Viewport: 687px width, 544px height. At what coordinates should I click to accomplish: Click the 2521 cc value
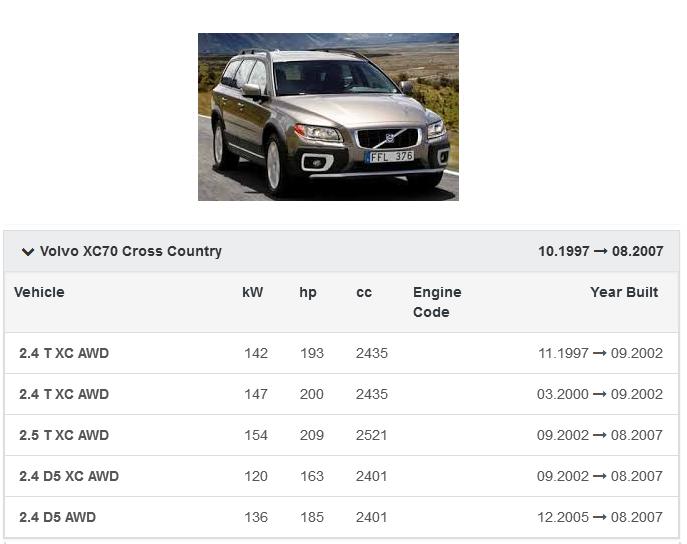(371, 435)
